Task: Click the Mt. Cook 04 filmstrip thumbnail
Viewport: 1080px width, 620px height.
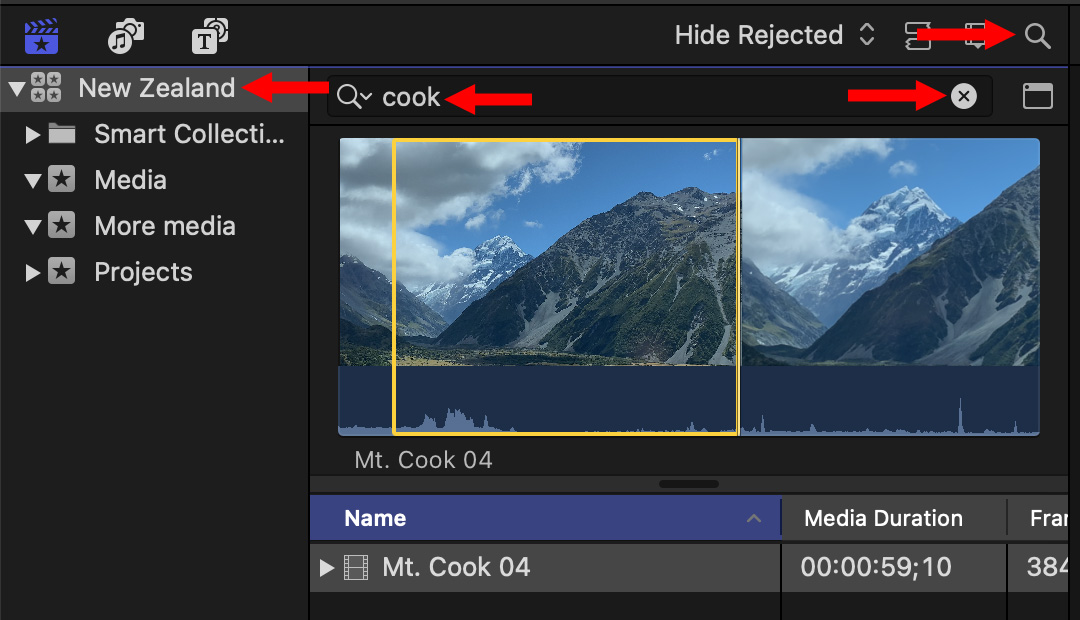Action: [565, 286]
